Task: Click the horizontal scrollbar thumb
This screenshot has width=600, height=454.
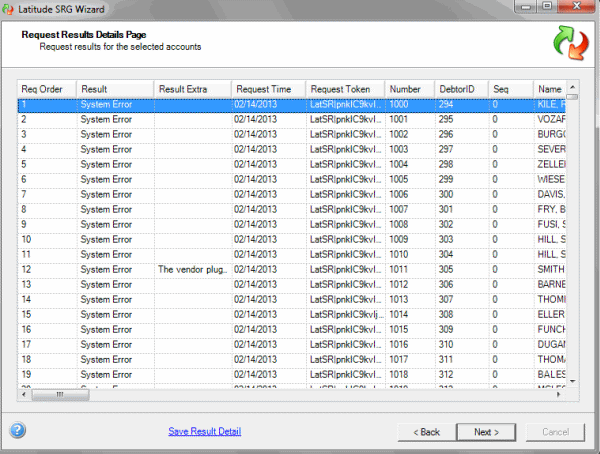Action: tap(60, 394)
